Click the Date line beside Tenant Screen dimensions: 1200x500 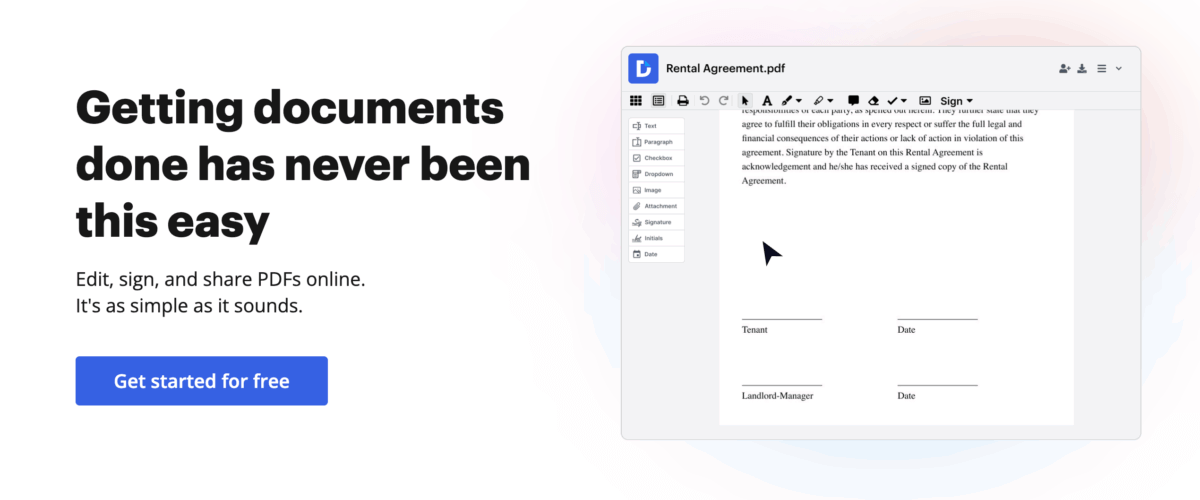937,319
